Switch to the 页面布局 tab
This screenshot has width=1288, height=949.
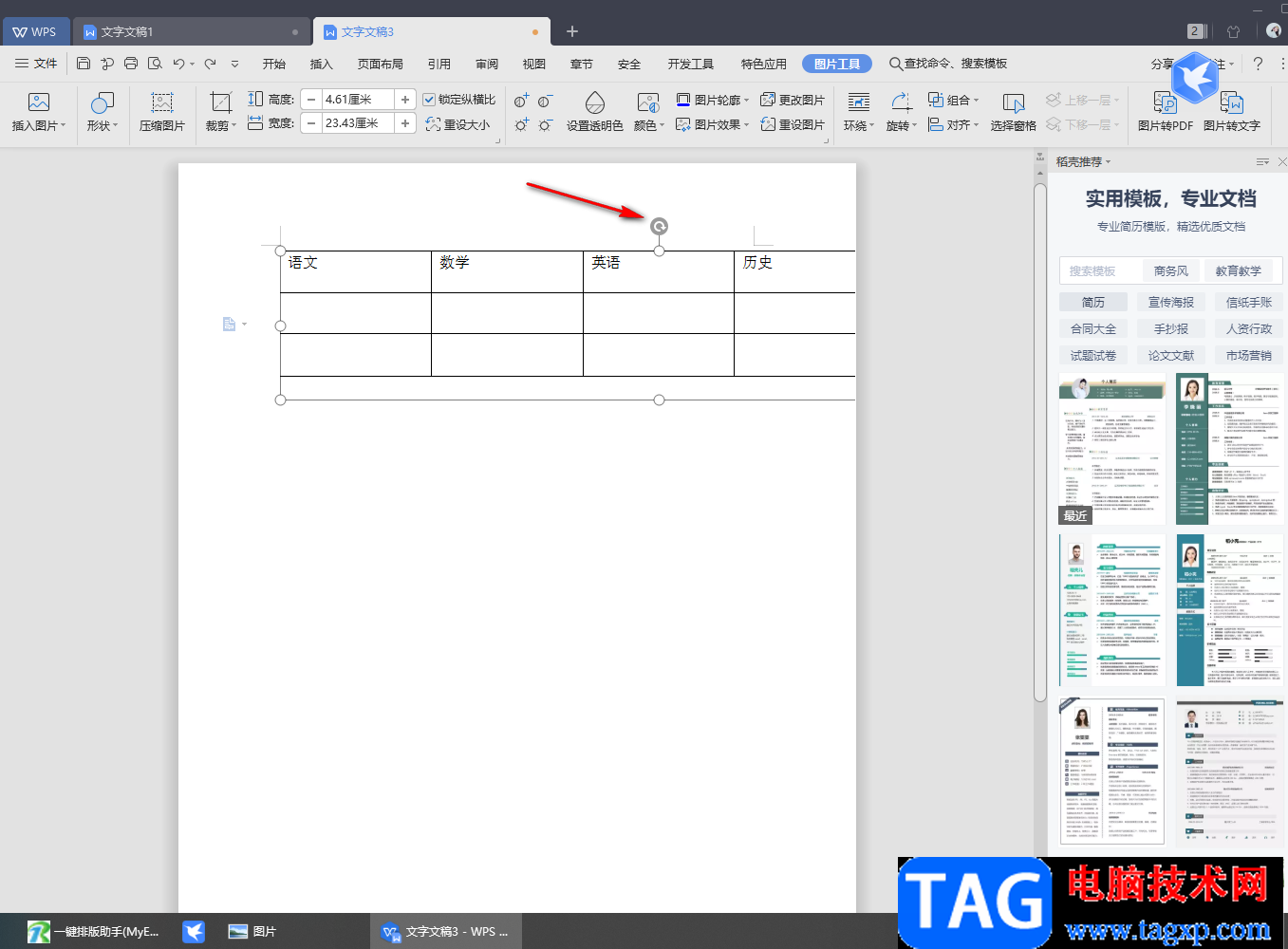pyautogui.click(x=381, y=64)
